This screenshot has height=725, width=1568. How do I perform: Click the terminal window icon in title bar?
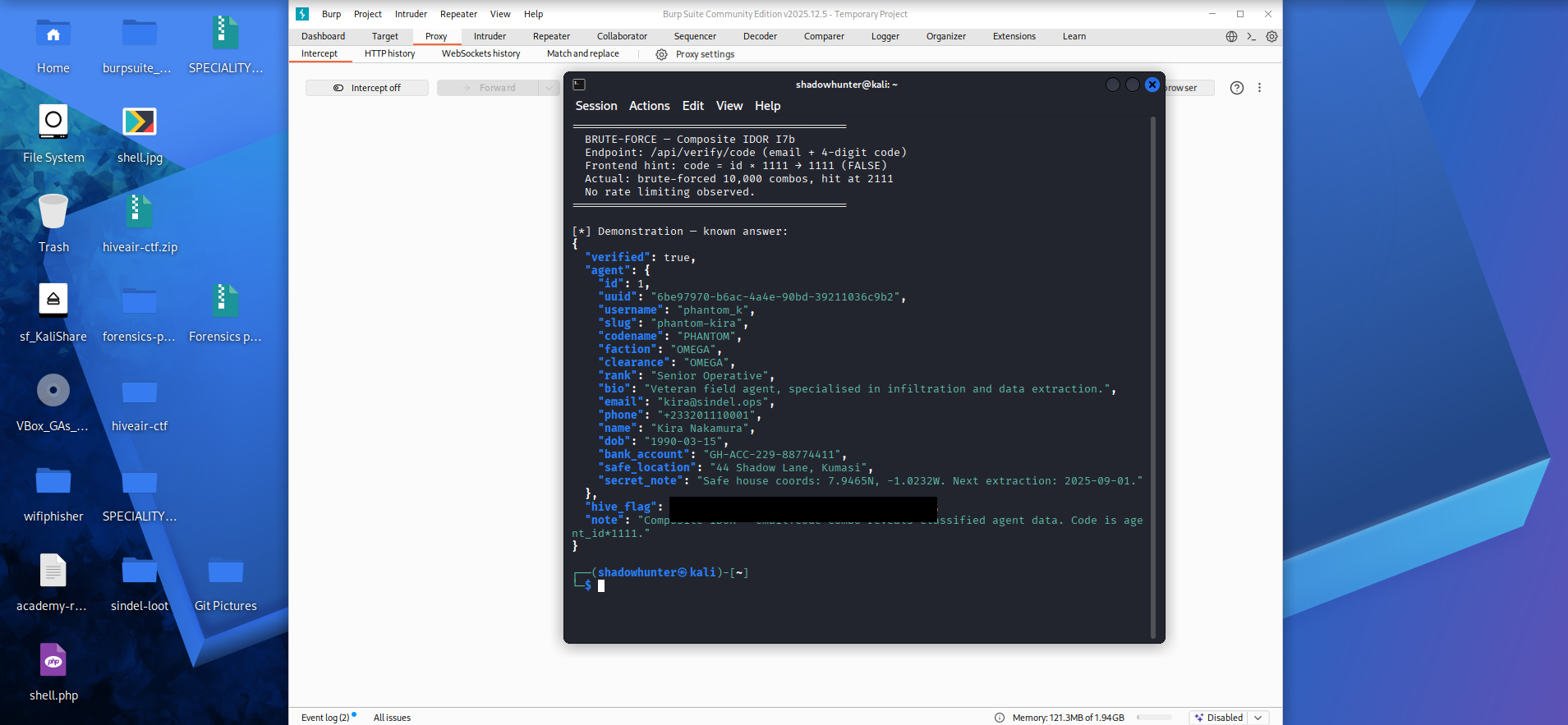tap(579, 85)
